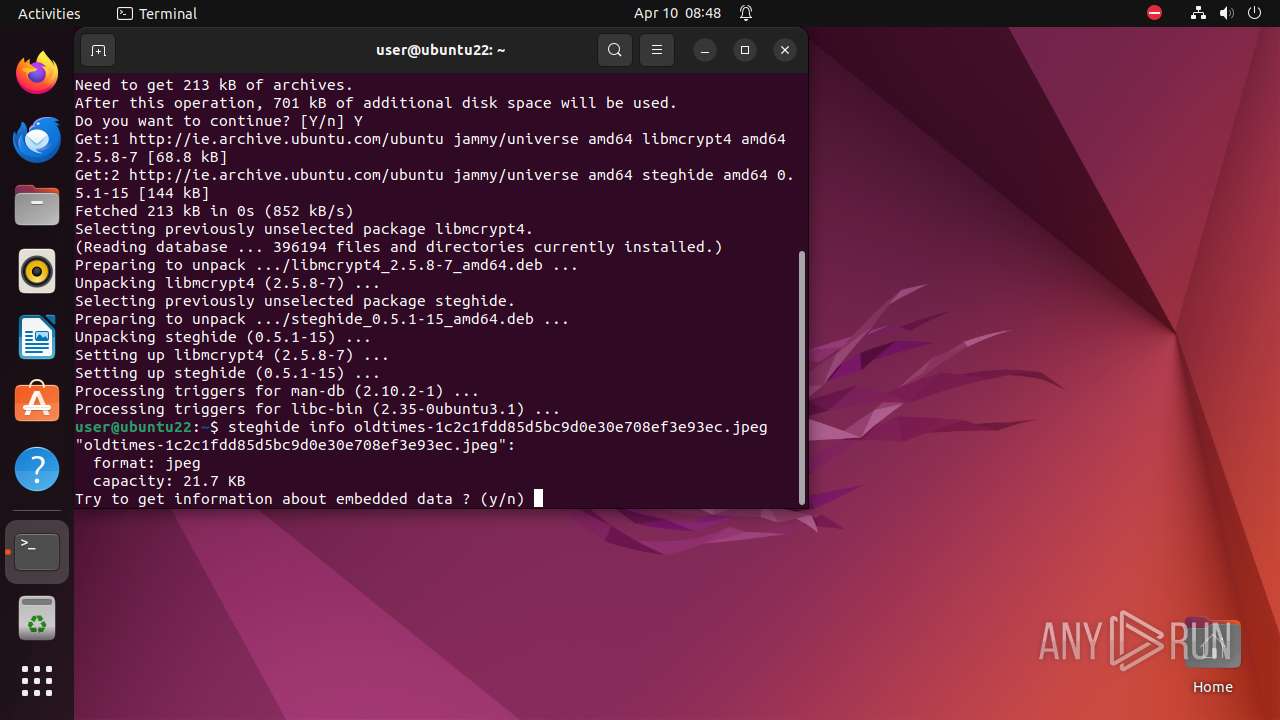Minimize the terminal window
This screenshot has height=720, width=1280.
click(x=705, y=50)
